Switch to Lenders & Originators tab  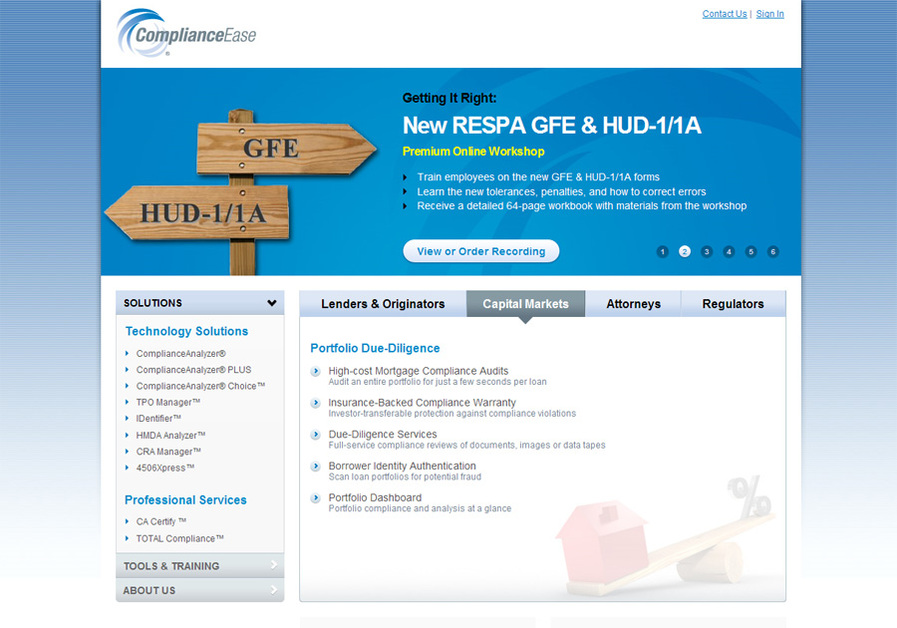coord(383,304)
